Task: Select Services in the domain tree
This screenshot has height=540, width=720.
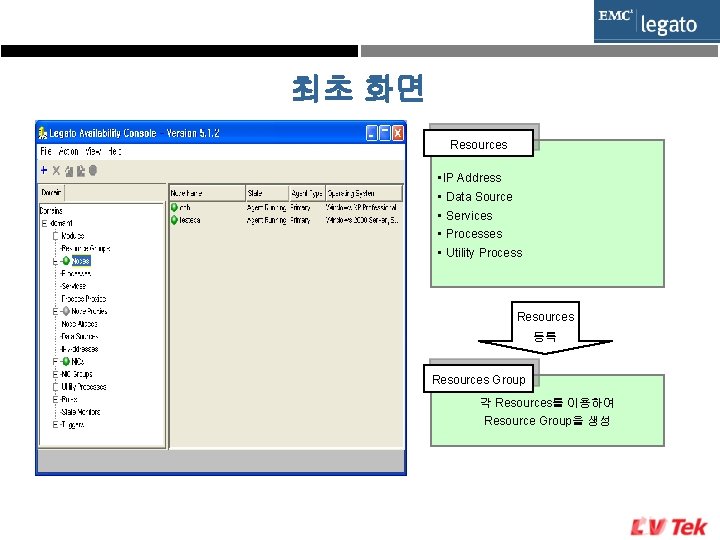Action: (x=73, y=286)
